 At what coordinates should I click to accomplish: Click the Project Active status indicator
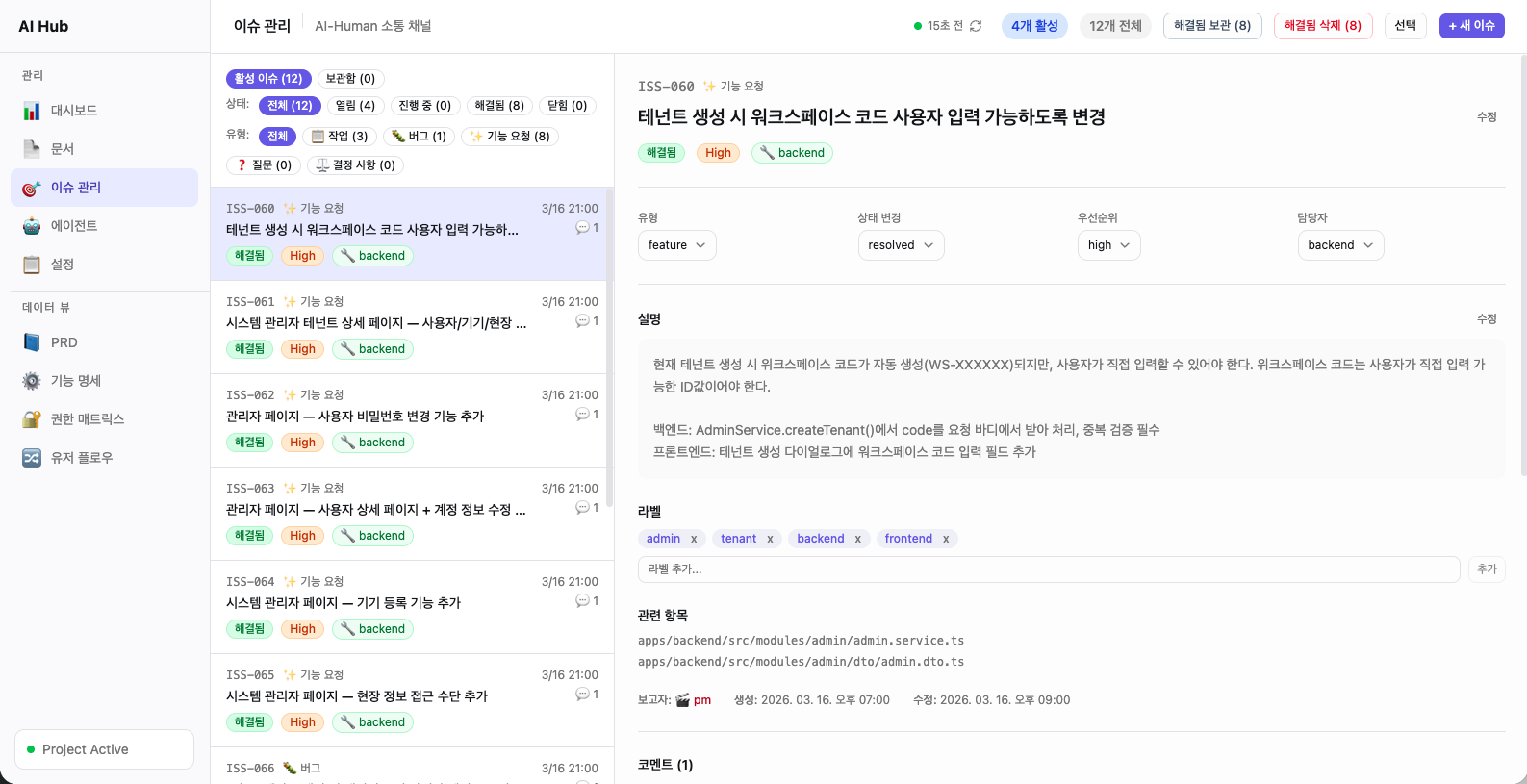104,749
